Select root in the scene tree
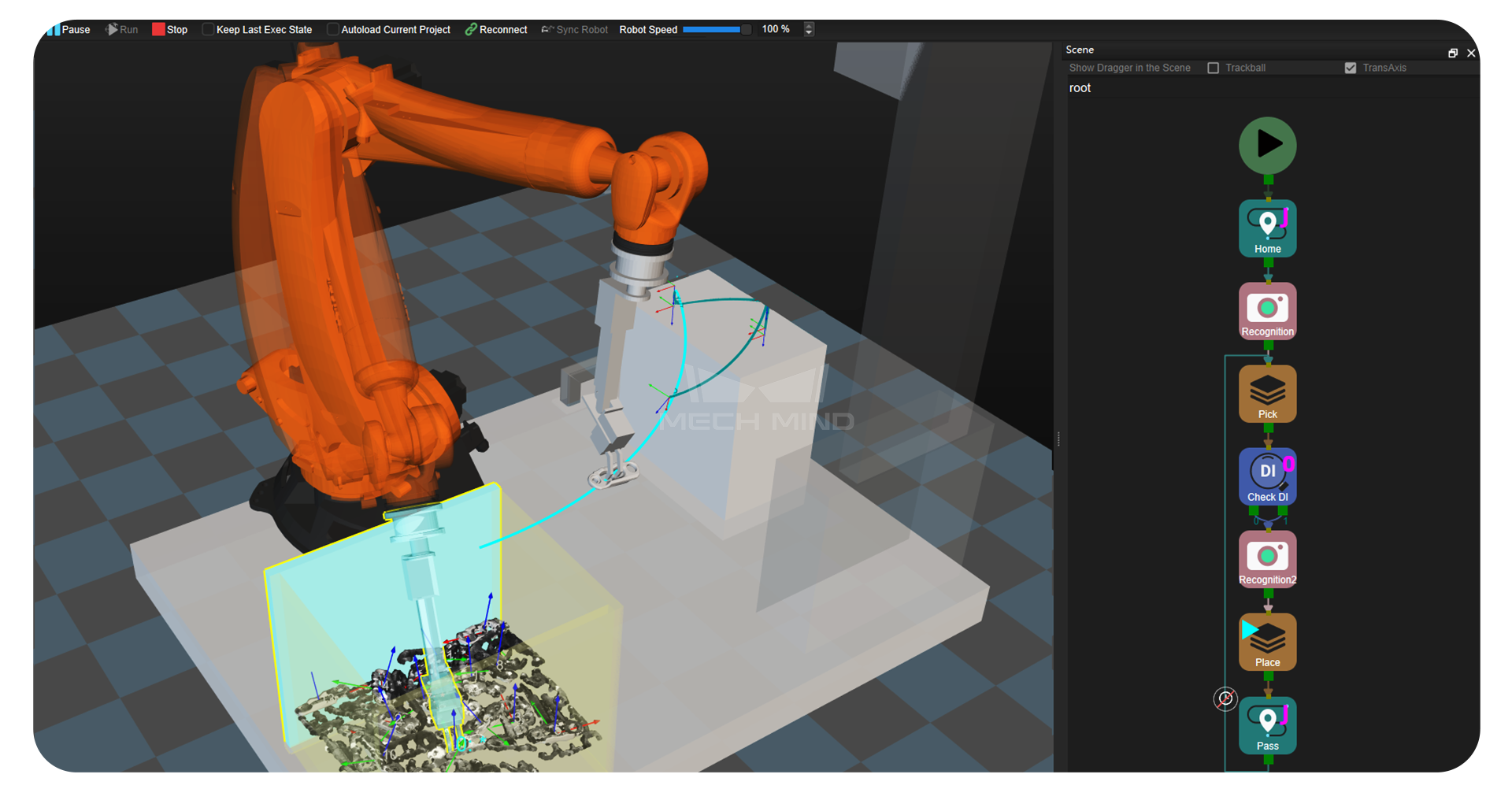1512x789 pixels. [1080, 87]
